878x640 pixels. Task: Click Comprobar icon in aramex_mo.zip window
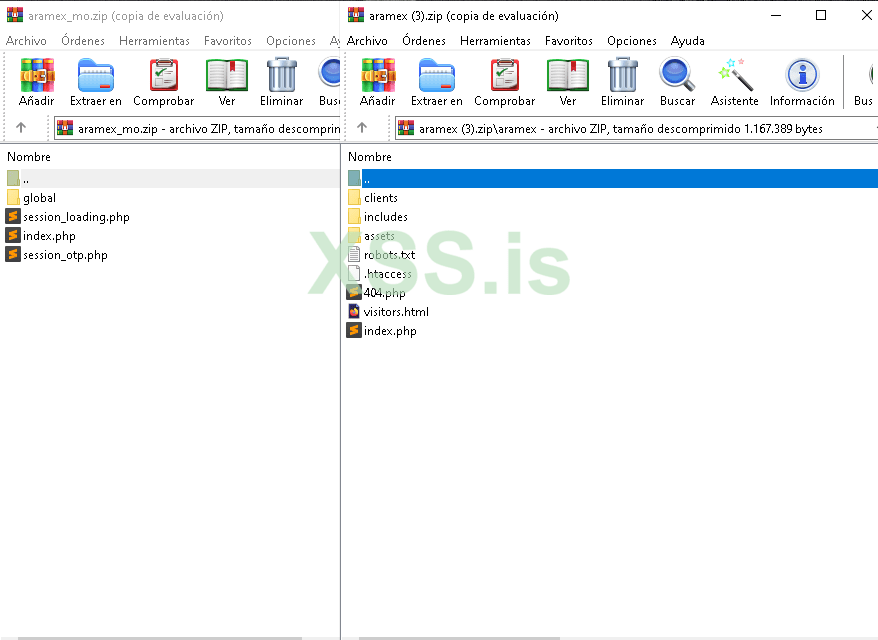pos(163,81)
